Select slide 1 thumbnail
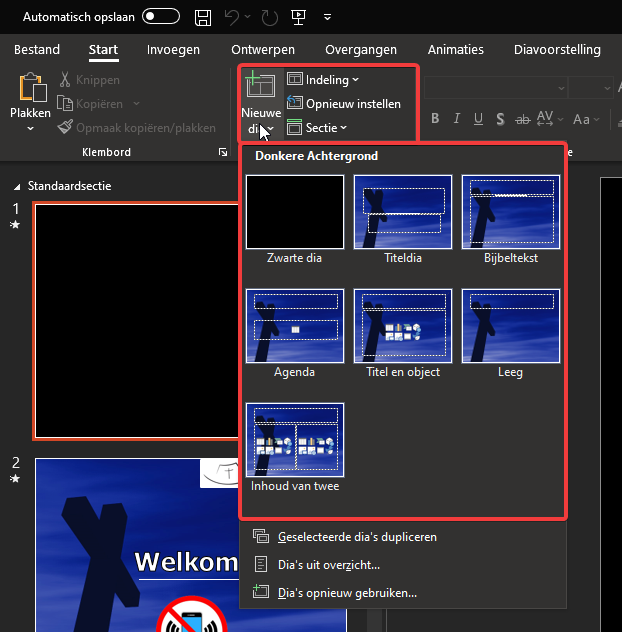 coord(137,320)
